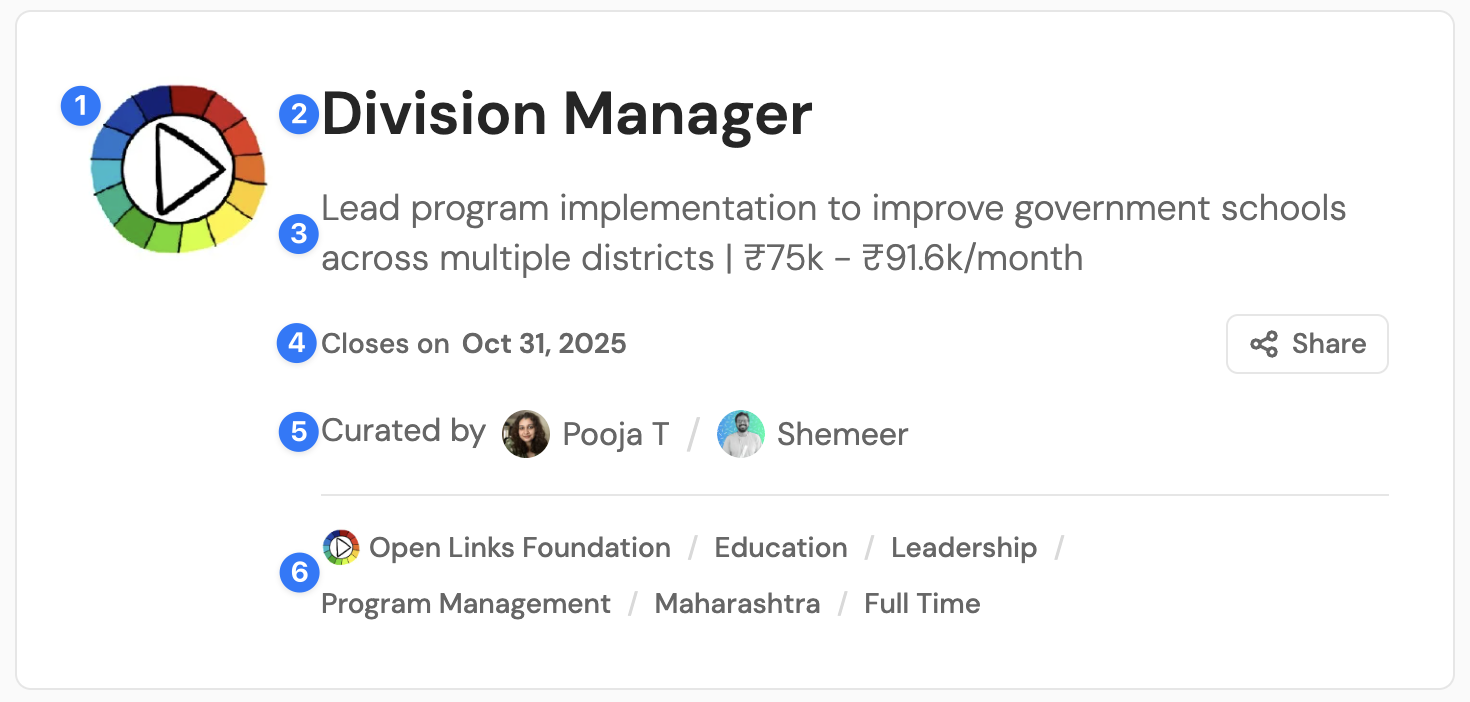Viewport: 1470px width, 702px height.
Task: Open Shemeer's profile photo
Action: [741, 434]
